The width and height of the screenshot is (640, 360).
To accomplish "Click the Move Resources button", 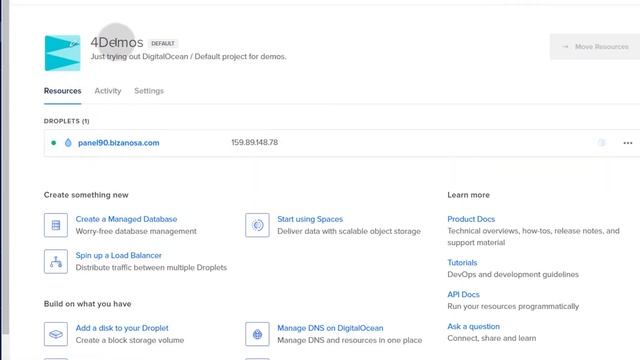I will (595, 47).
